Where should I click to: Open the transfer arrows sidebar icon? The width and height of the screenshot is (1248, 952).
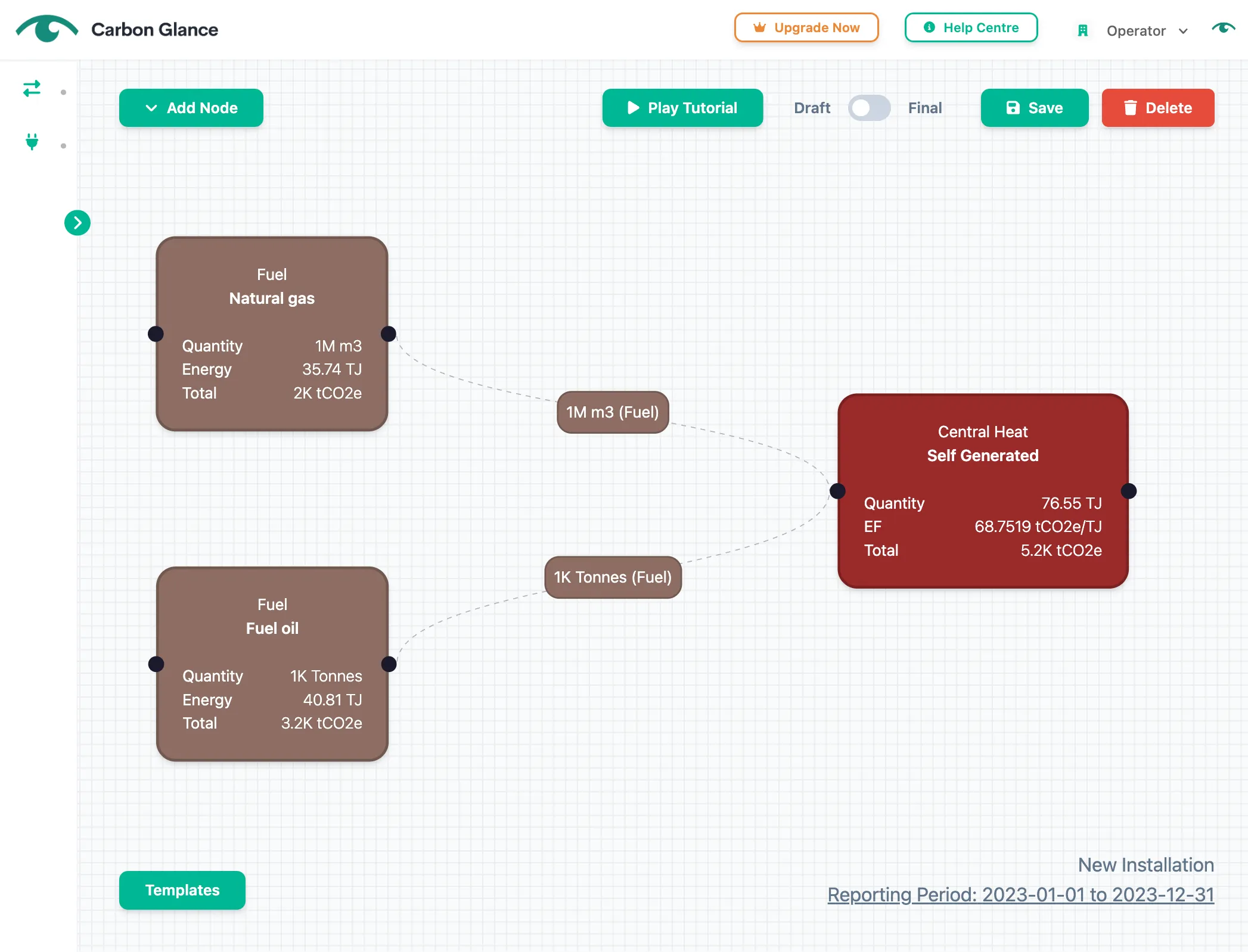click(32, 89)
